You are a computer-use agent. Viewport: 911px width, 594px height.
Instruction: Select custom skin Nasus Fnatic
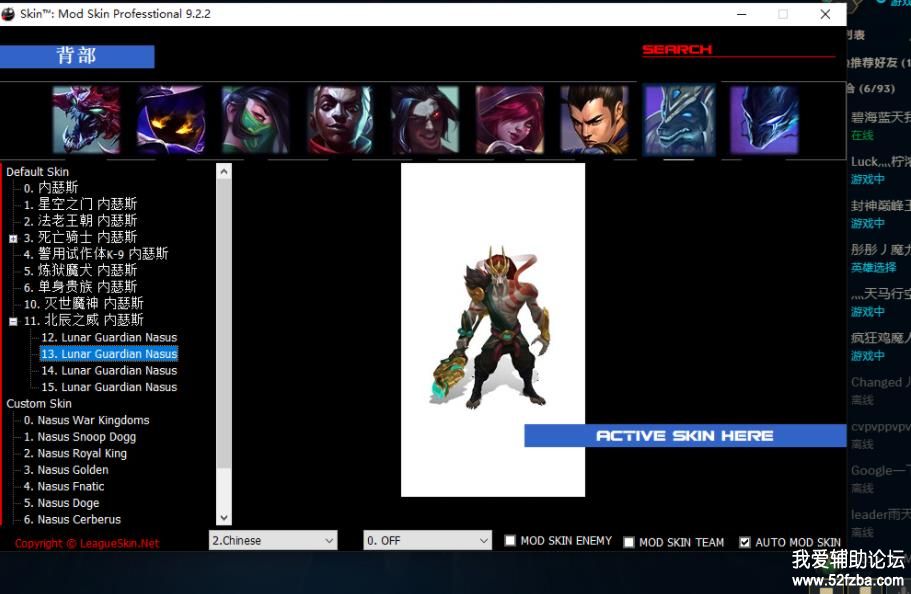pos(64,486)
